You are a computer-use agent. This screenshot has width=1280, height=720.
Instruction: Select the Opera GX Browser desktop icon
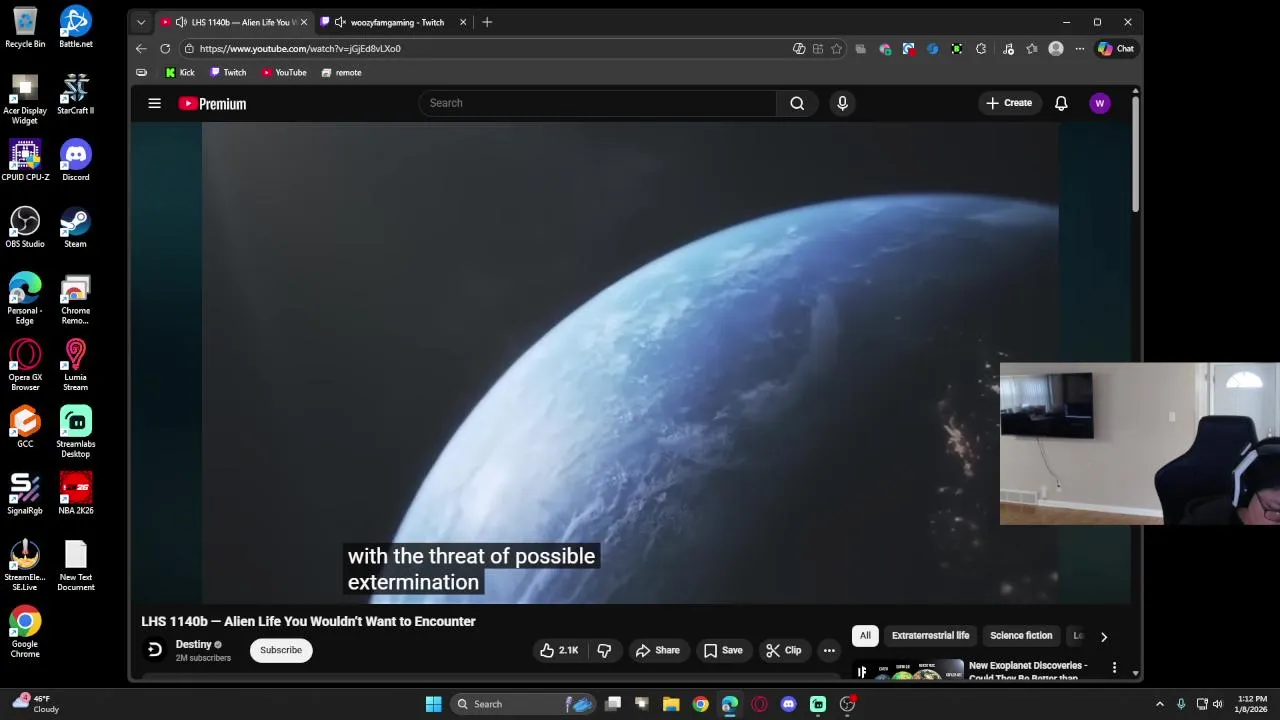pos(25,365)
